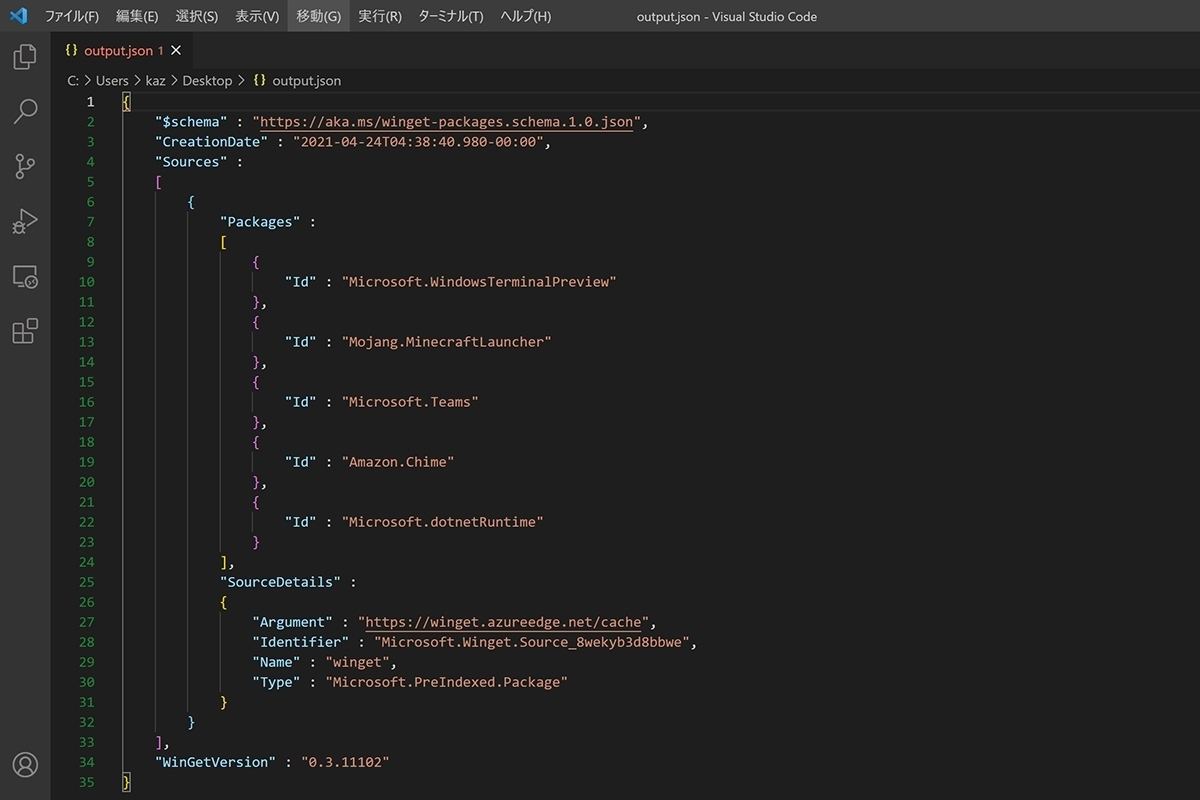This screenshot has width=1200, height=800.
Task: Click the VS Code logo in title bar
Action: pos(19,16)
